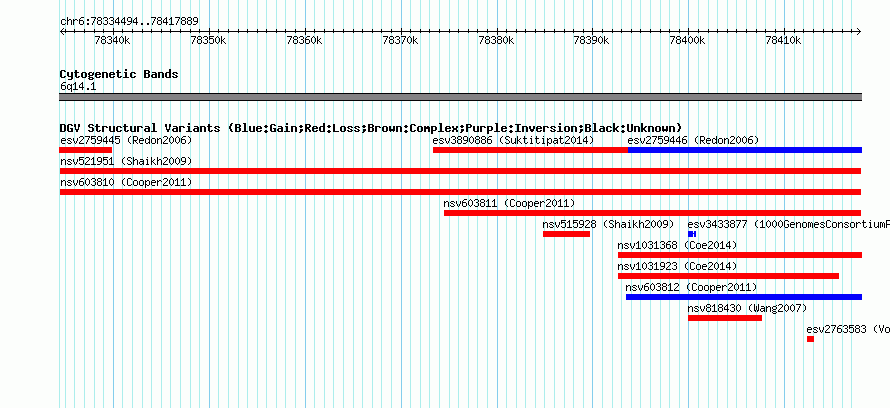This screenshot has height=408, width=890.
Task: Click the Cytogenetic Bands track title
Action: click(x=119, y=74)
